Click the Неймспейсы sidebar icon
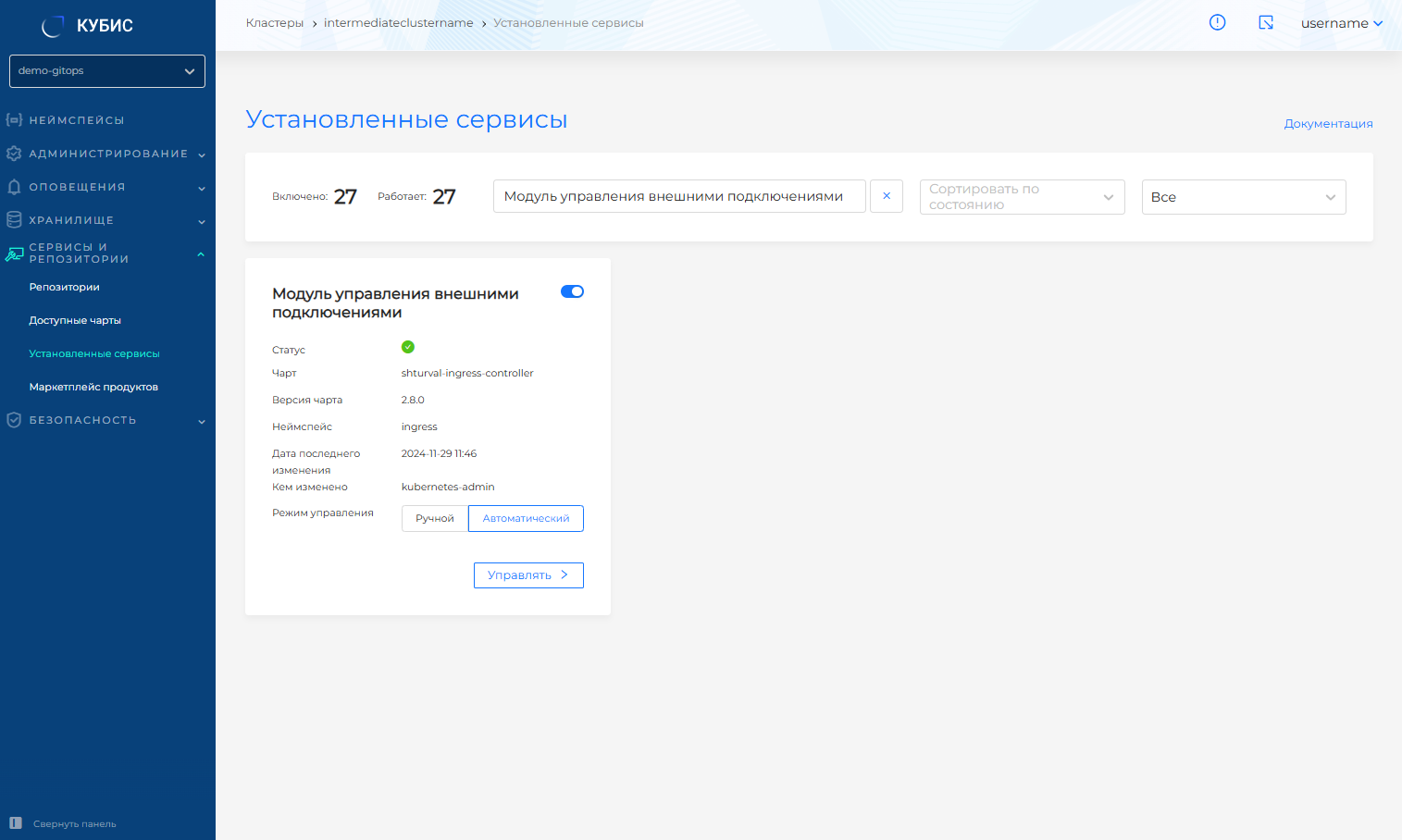This screenshot has height=840, width=1402. (14, 120)
